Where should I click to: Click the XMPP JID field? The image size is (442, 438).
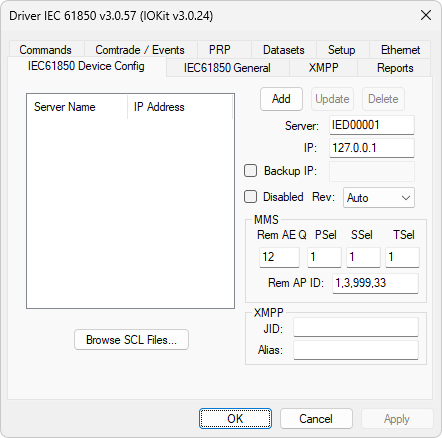pyautogui.click(x=356, y=327)
